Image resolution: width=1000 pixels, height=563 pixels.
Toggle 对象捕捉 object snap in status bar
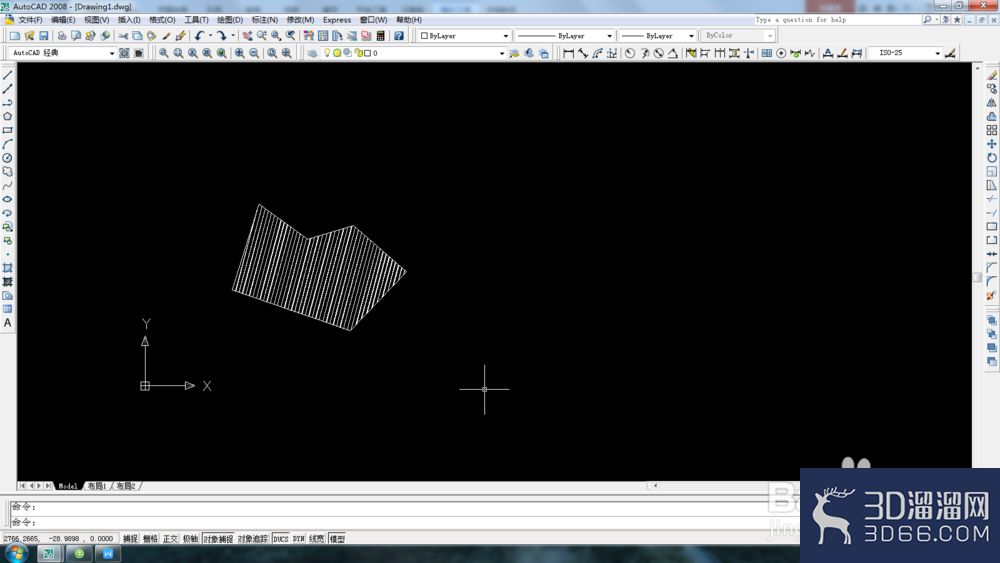218,539
